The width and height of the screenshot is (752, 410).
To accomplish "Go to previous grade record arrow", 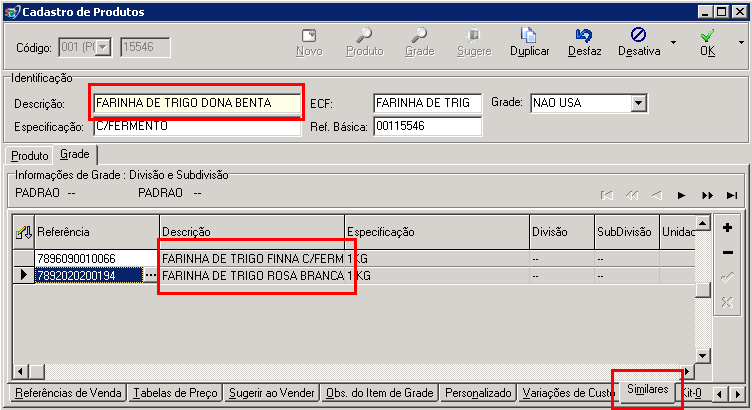I will 657,195.
